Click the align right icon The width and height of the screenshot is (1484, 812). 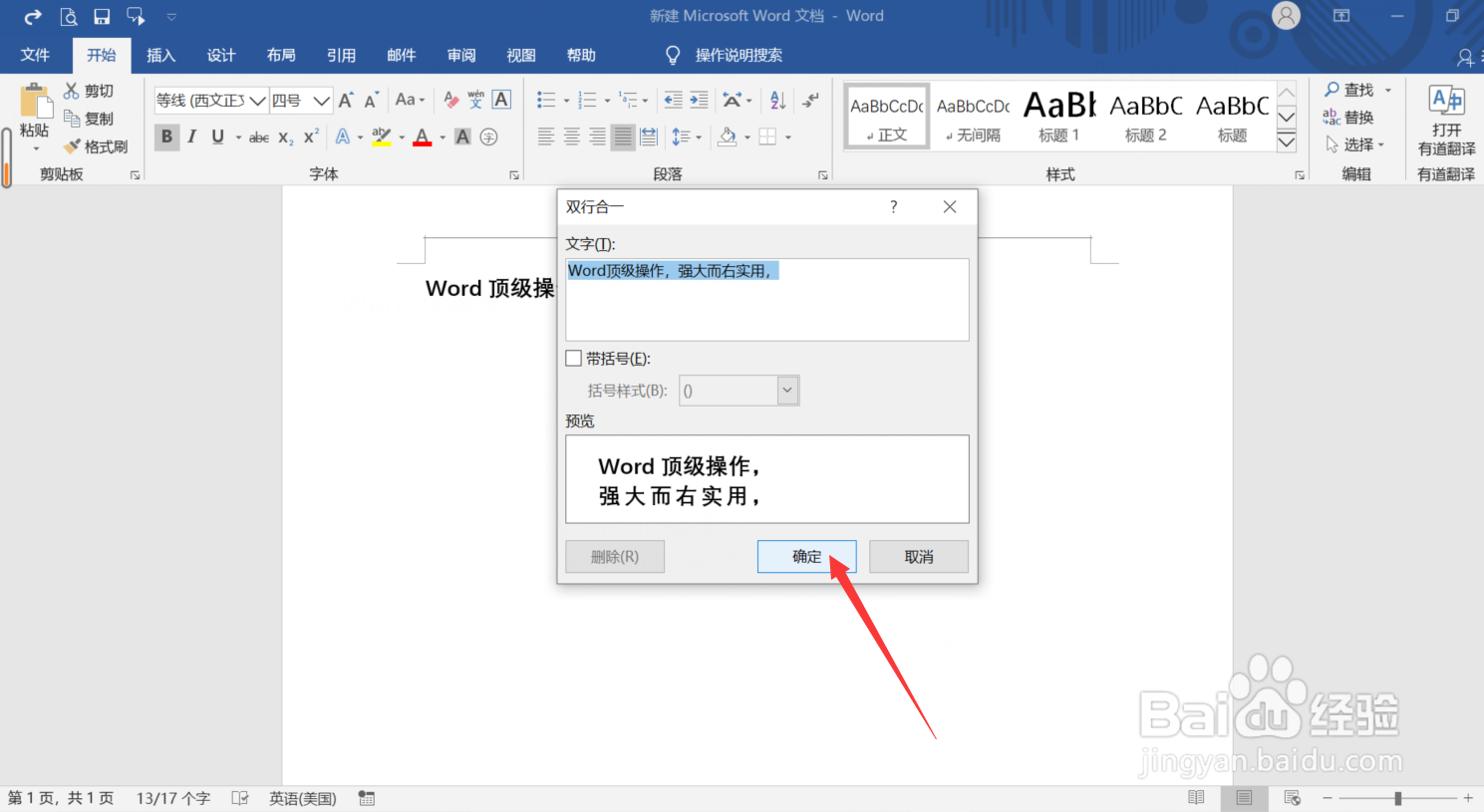[597, 136]
